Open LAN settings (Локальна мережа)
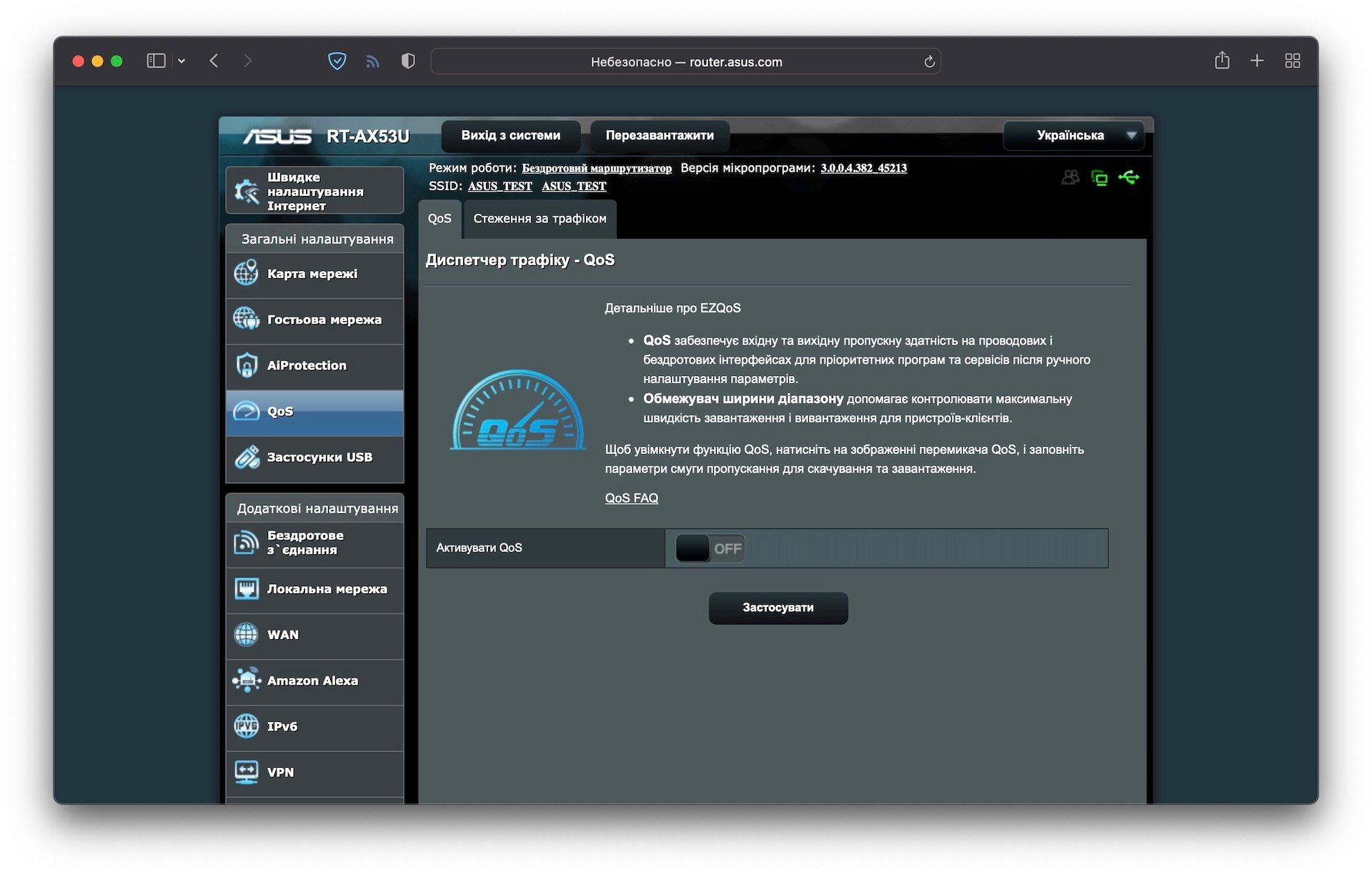1372x875 pixels. 314,589
